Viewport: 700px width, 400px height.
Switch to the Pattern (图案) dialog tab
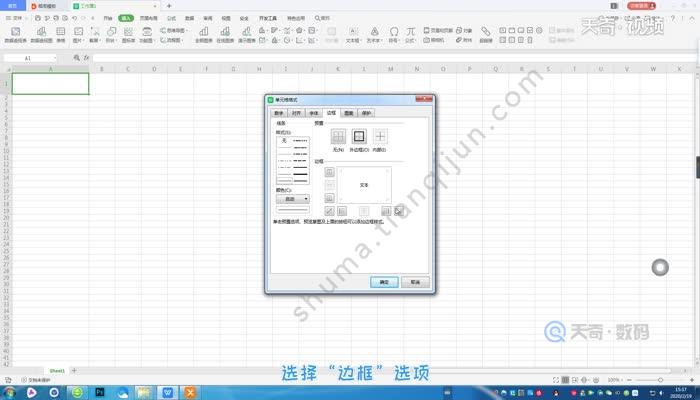click(x=349, y=113)
